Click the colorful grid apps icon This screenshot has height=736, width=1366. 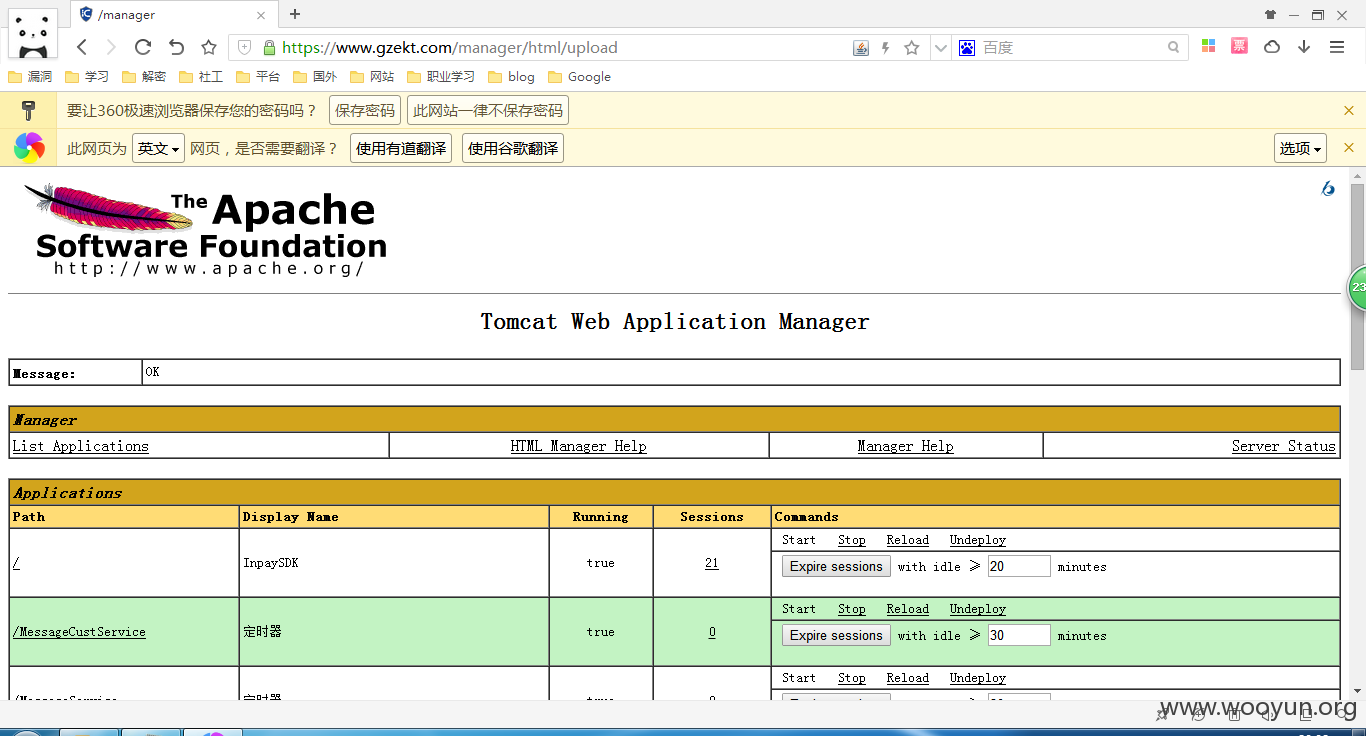tap(1208, 46)
